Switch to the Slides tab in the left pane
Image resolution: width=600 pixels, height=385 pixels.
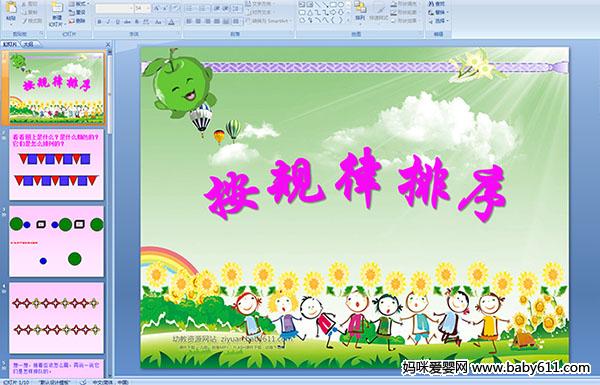tap(10, 44)
